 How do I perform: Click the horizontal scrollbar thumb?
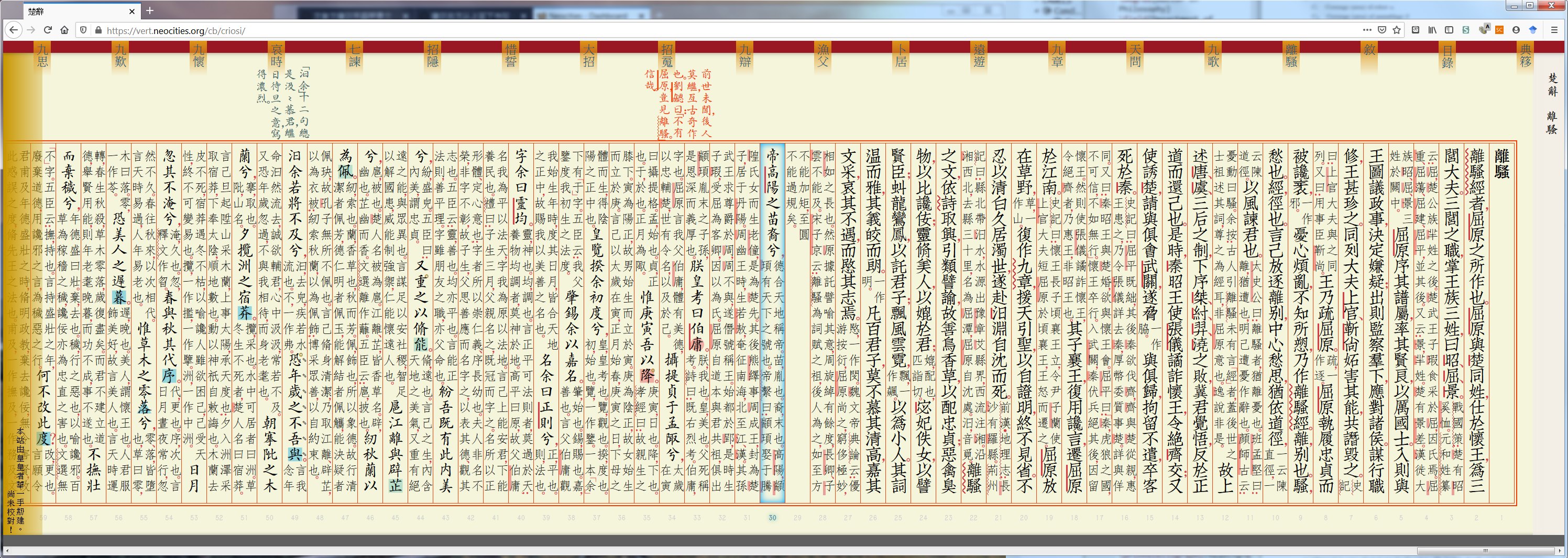click(x=1485, y=551)
